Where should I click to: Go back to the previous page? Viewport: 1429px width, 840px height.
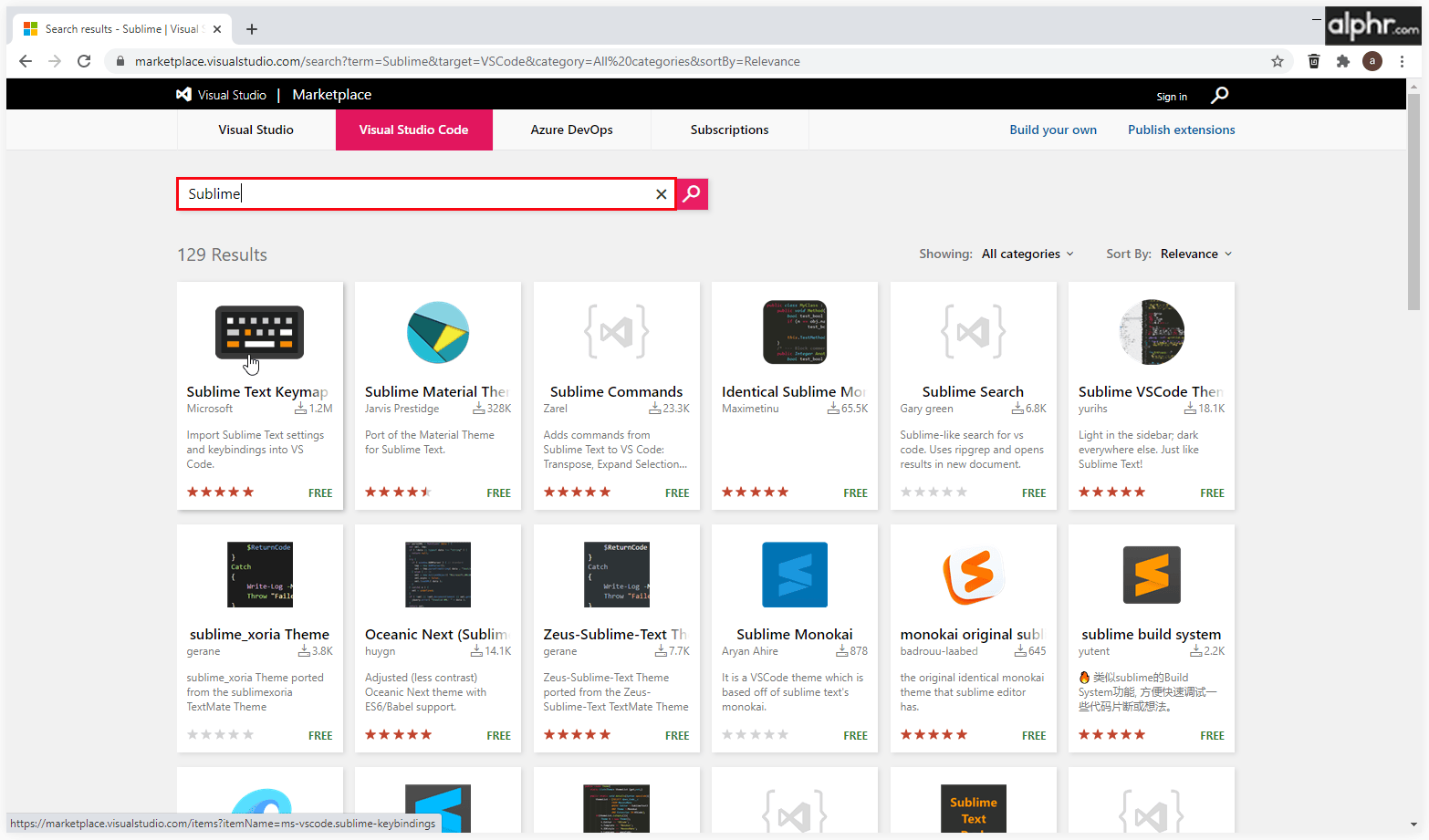coord(26,61)
